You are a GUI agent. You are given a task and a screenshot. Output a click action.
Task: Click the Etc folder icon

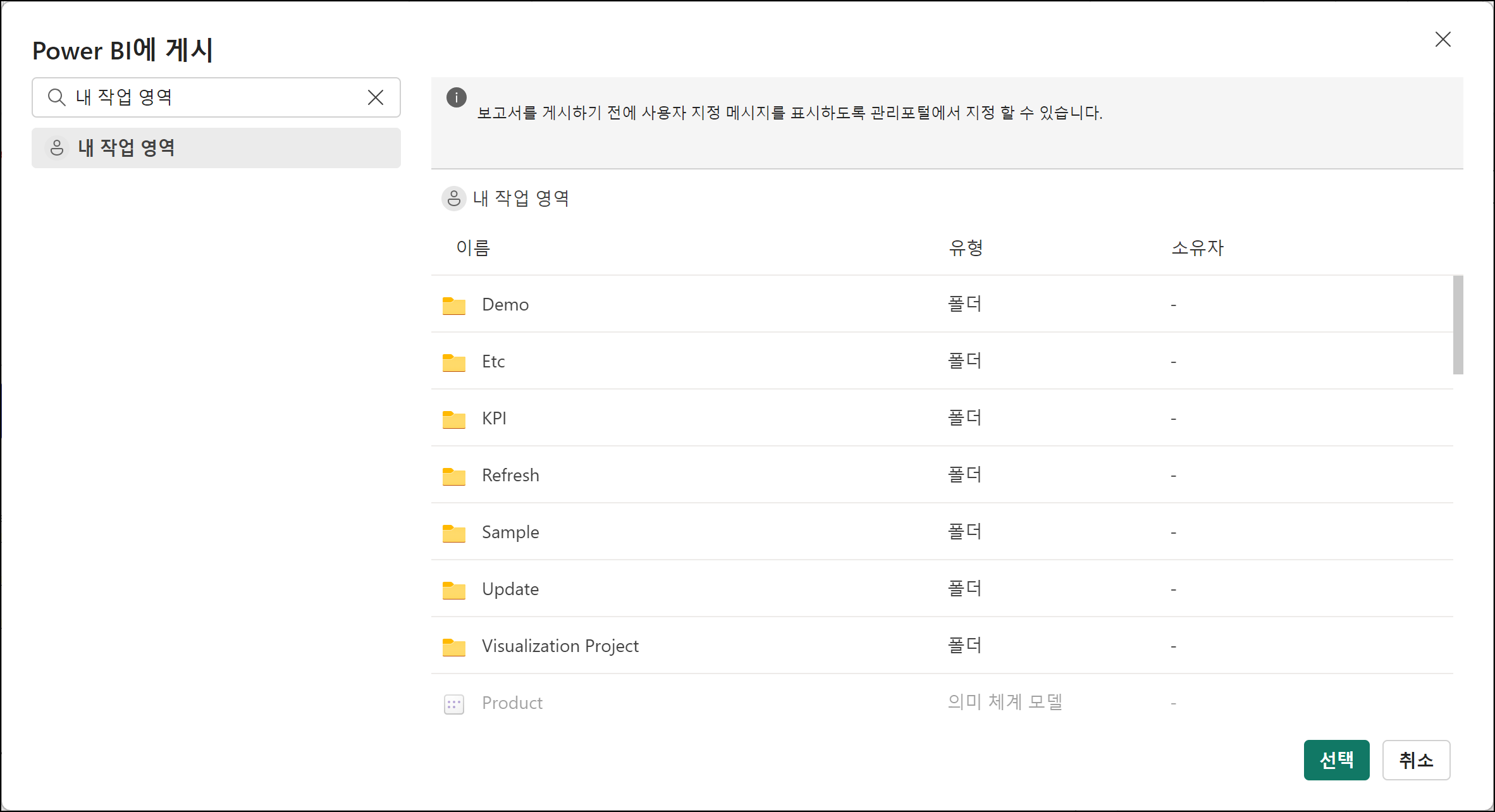point(453,362)
